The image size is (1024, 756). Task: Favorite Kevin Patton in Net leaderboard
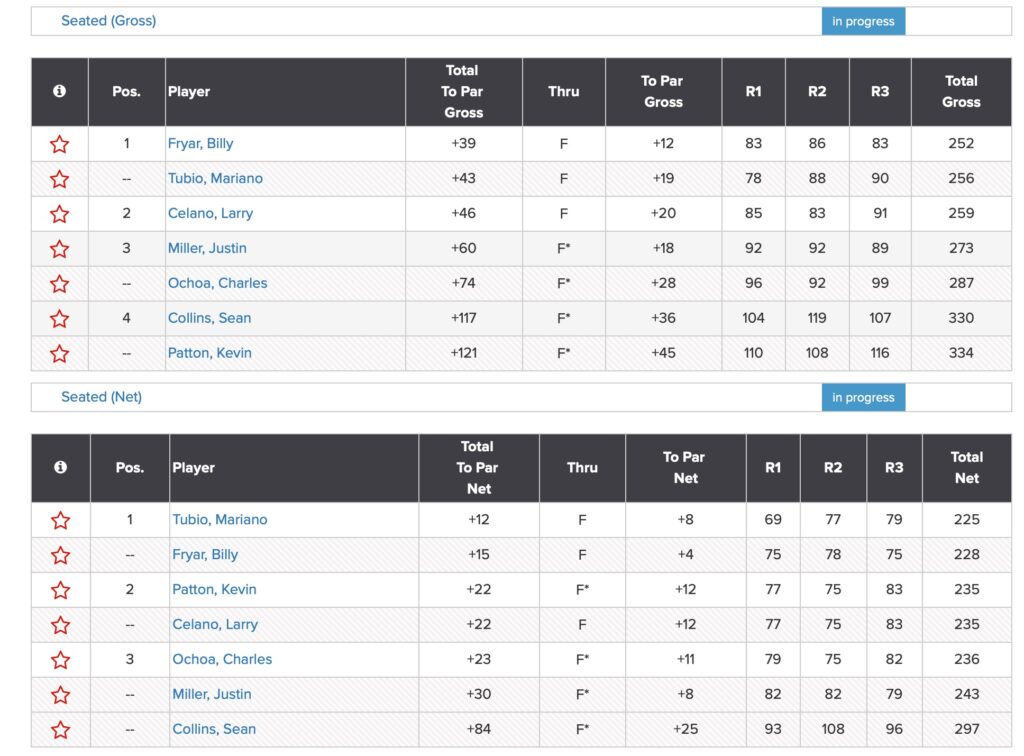pos(61,590)
